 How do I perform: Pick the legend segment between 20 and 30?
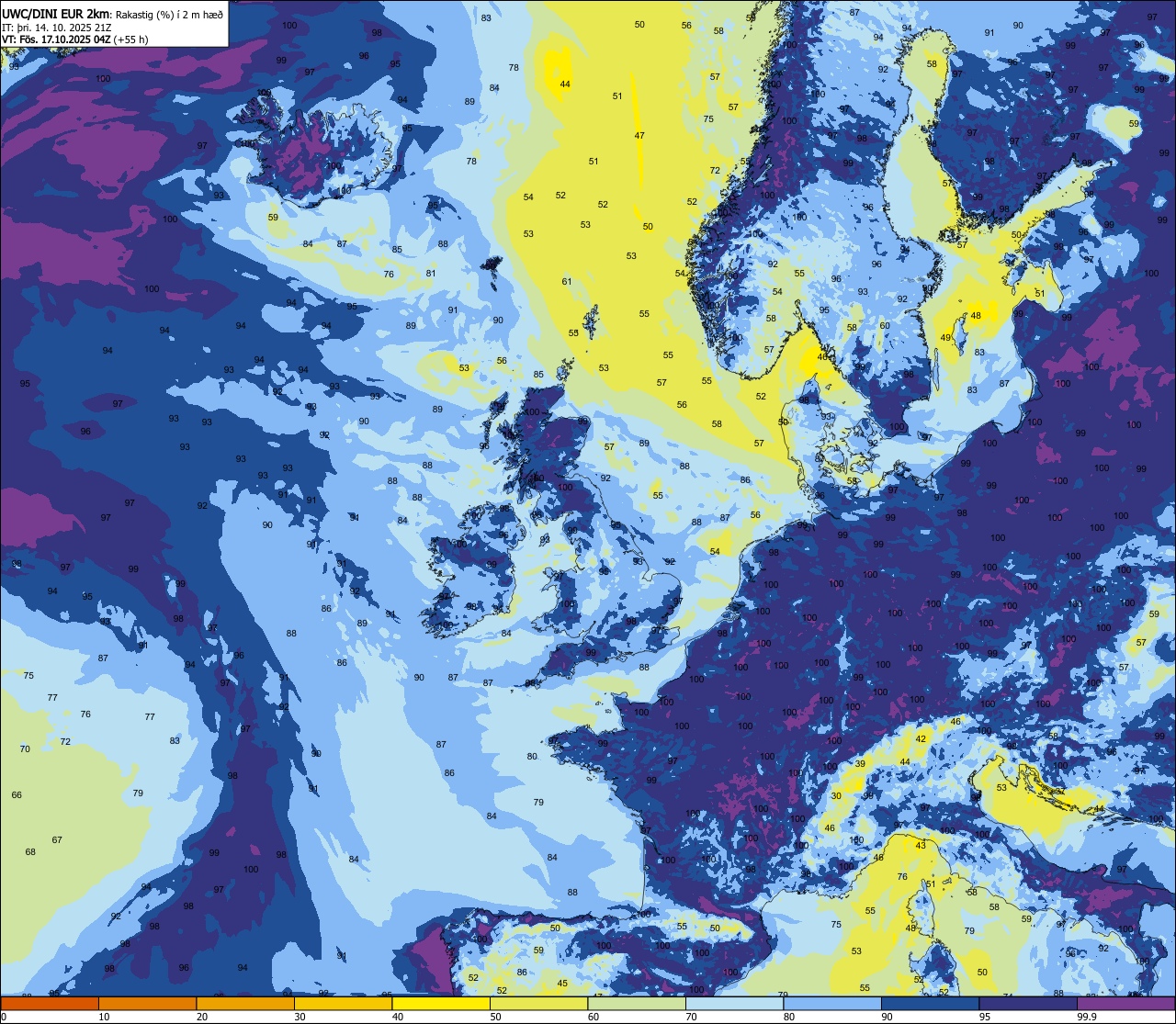coord(245,1003)
